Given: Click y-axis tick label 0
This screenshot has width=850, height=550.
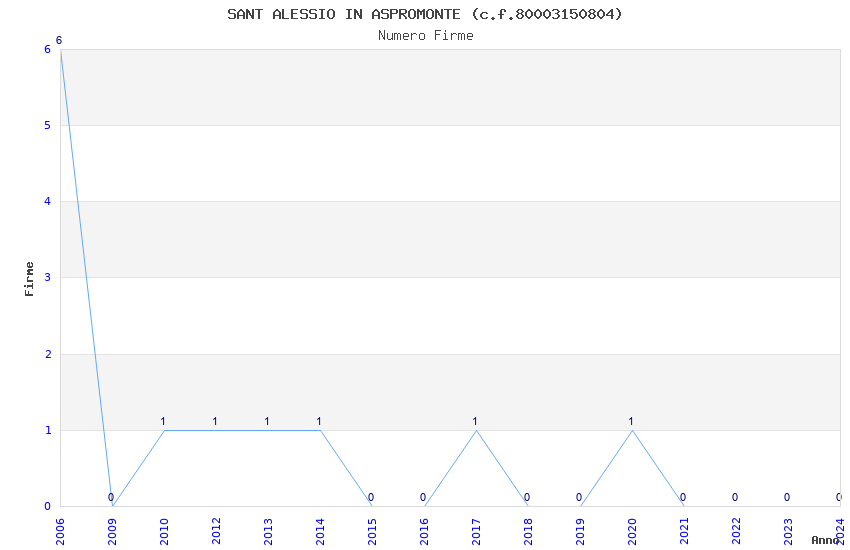Looking at the screenshot, I should (48, 507).
